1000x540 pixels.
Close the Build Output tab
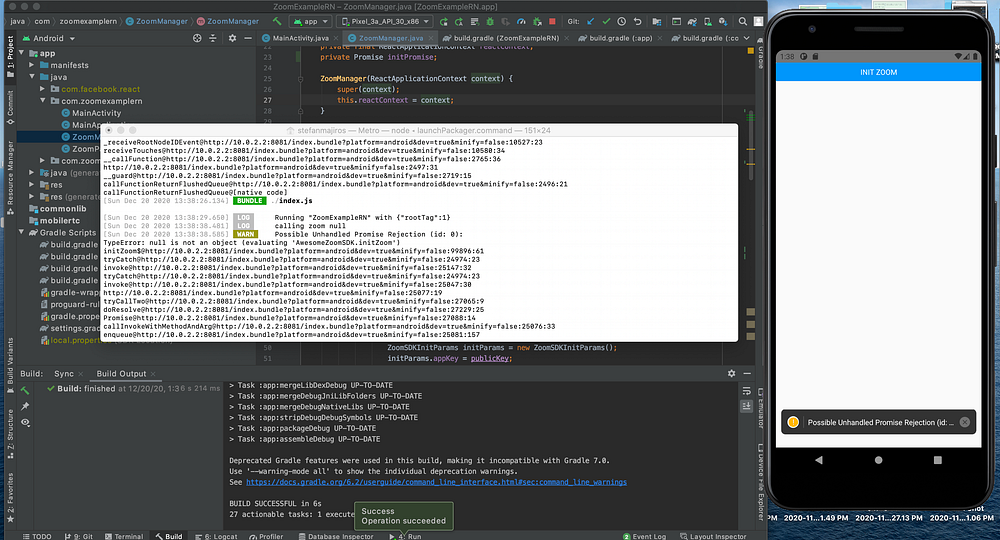[x=154, y=374]
